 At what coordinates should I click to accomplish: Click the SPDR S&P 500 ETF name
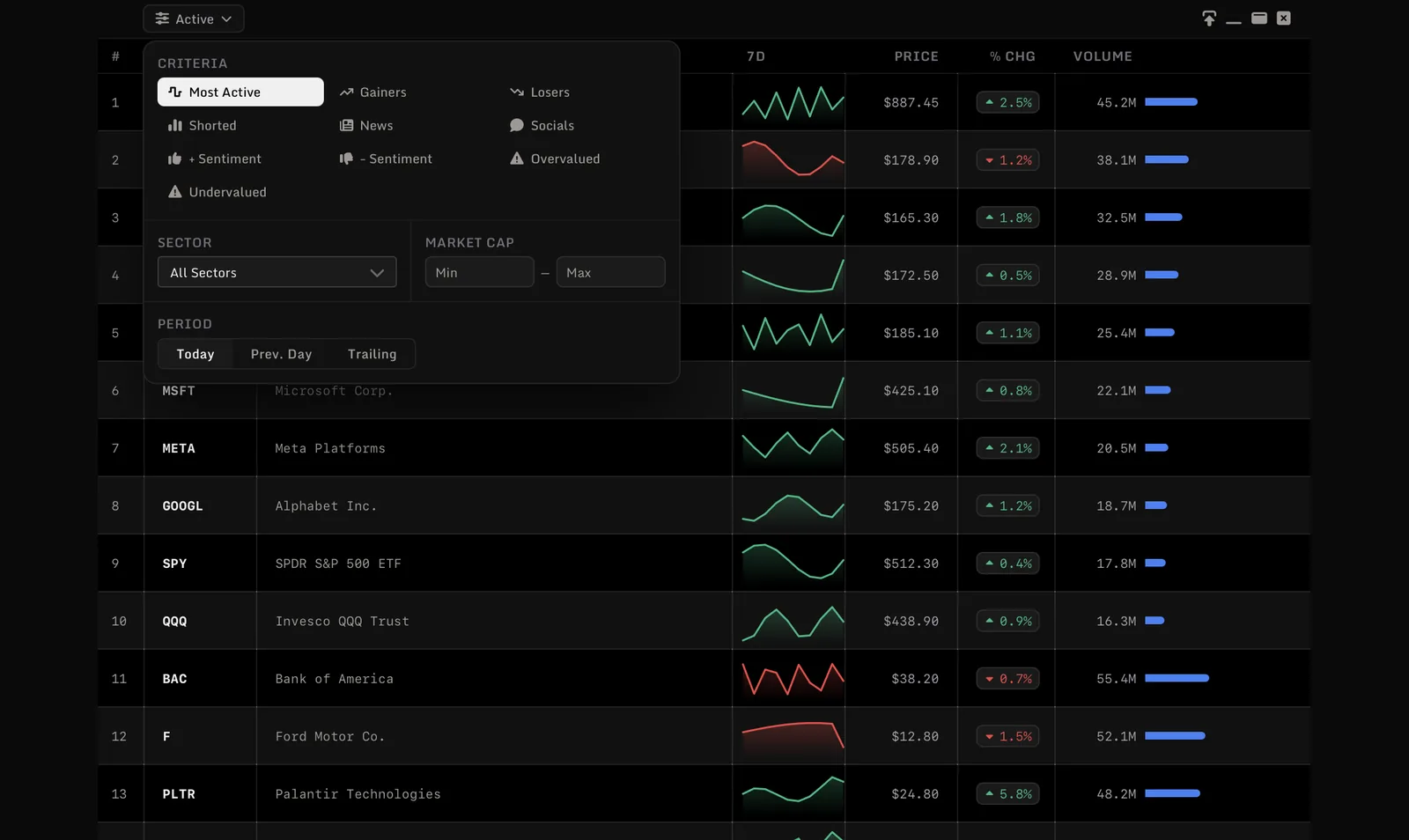click(338, 564)
